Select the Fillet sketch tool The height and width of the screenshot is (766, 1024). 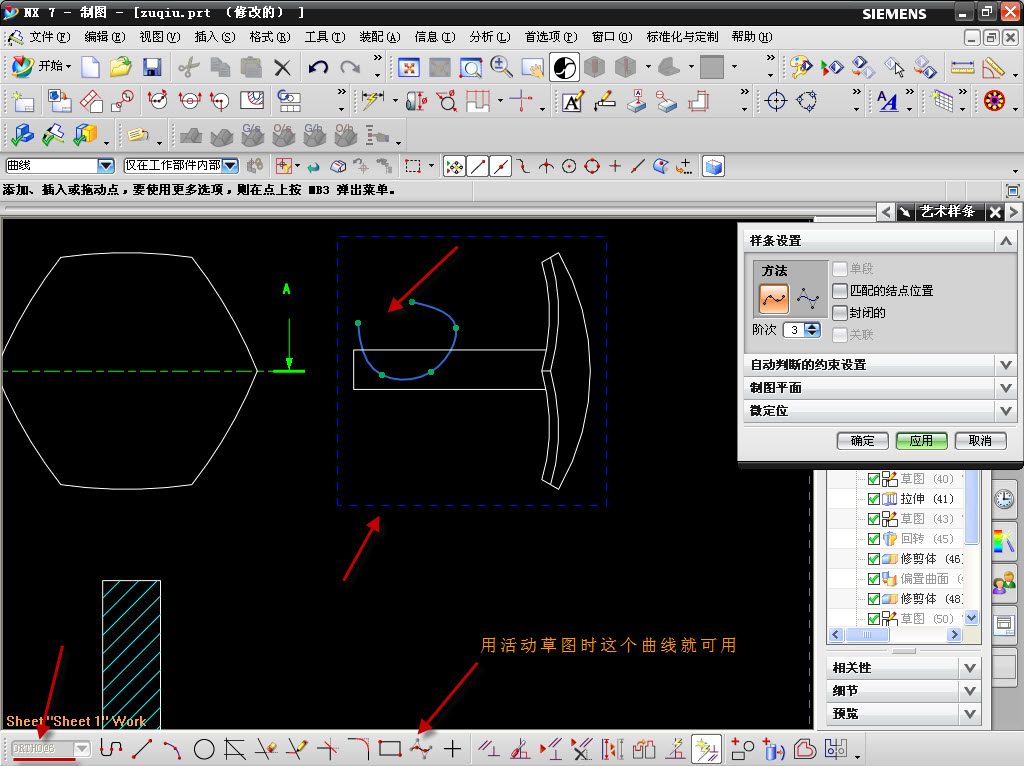(x=358, y=748)
